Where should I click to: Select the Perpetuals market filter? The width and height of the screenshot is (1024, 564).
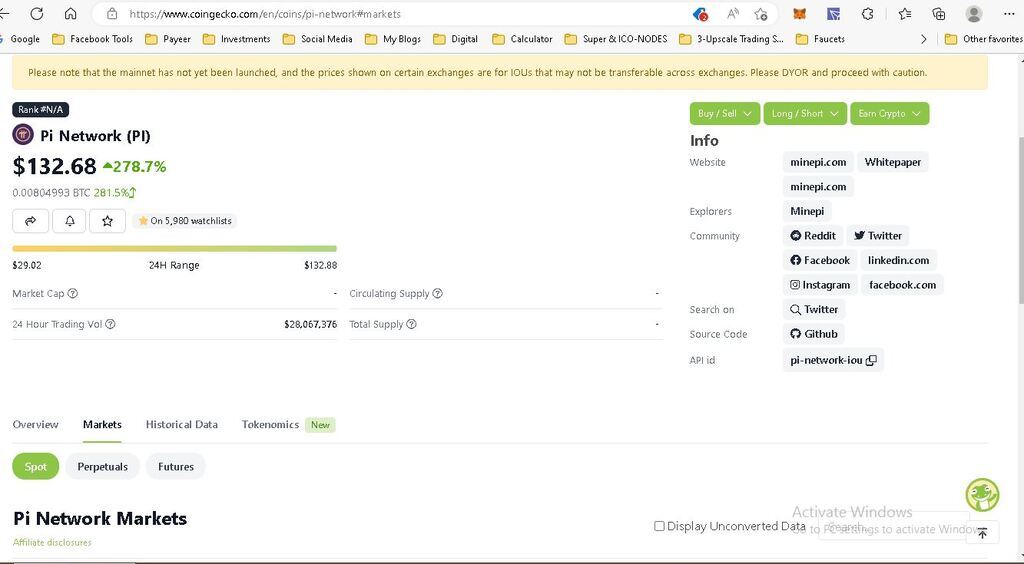(x=102, y=467)
